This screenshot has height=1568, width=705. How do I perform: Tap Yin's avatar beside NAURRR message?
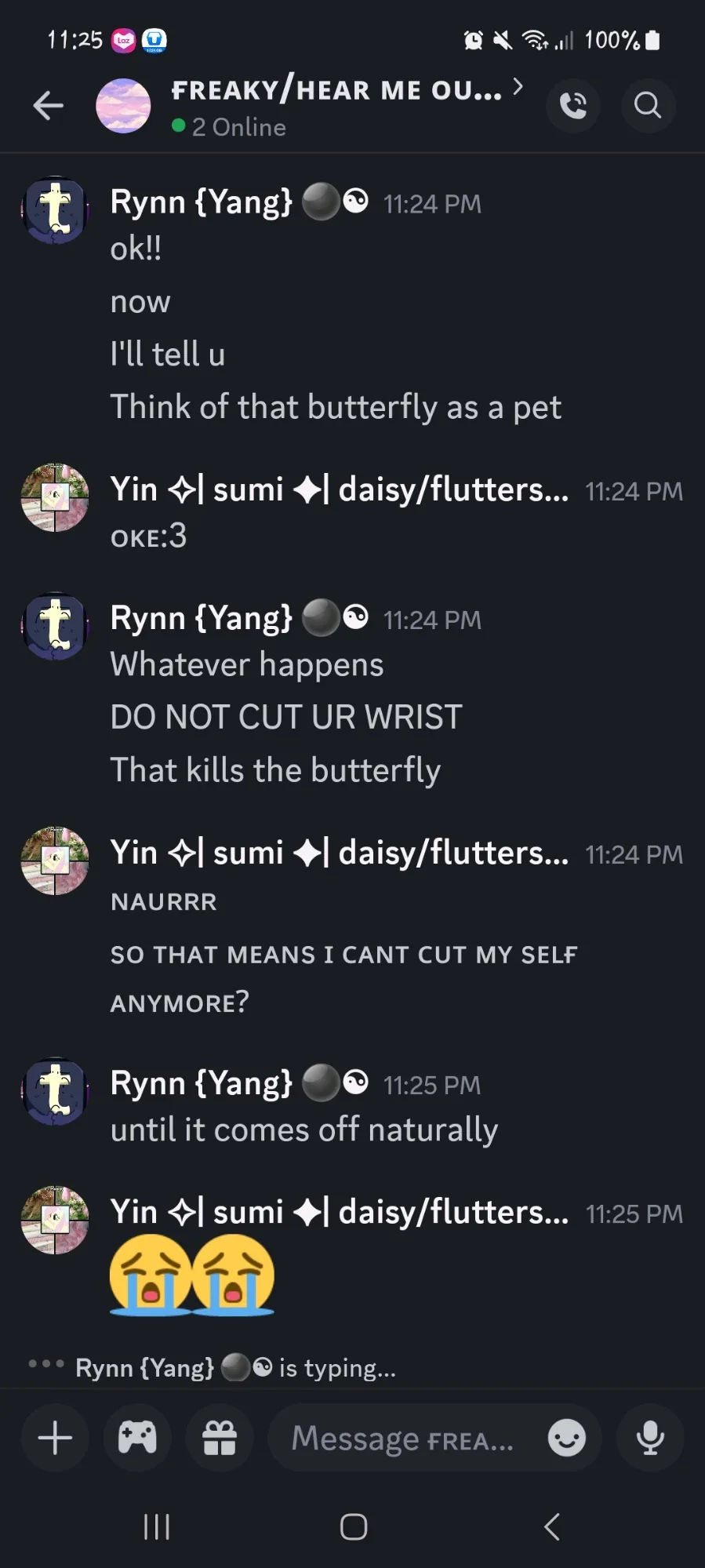[55, 860]
